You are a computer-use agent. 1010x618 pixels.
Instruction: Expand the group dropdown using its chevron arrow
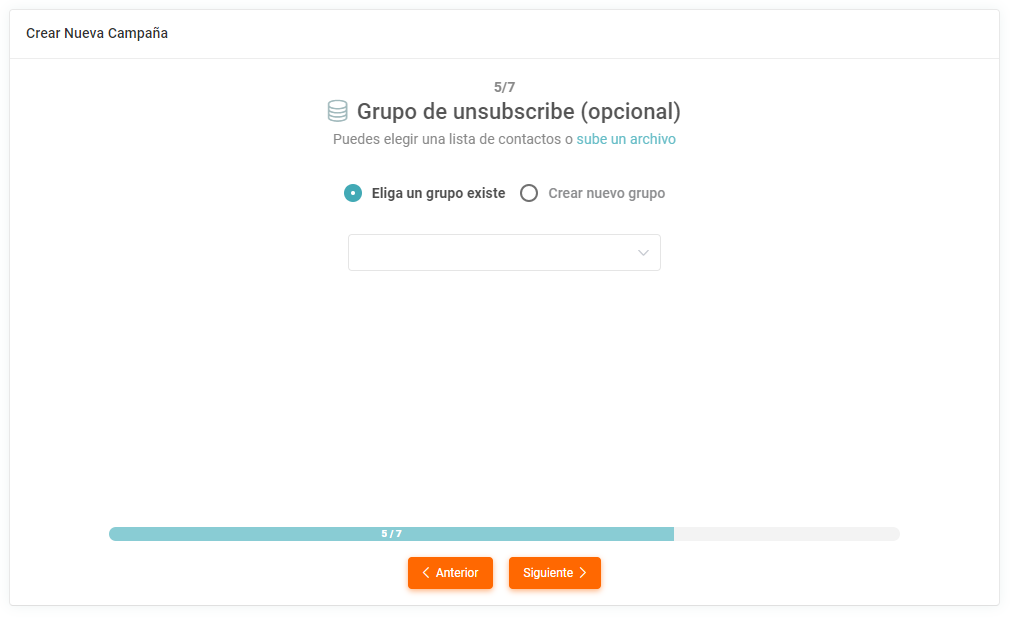(x=643, y=253)
